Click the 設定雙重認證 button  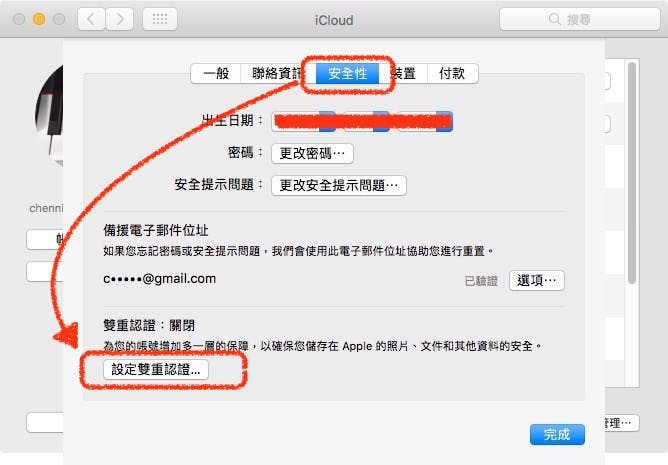(x=156, y=370)
